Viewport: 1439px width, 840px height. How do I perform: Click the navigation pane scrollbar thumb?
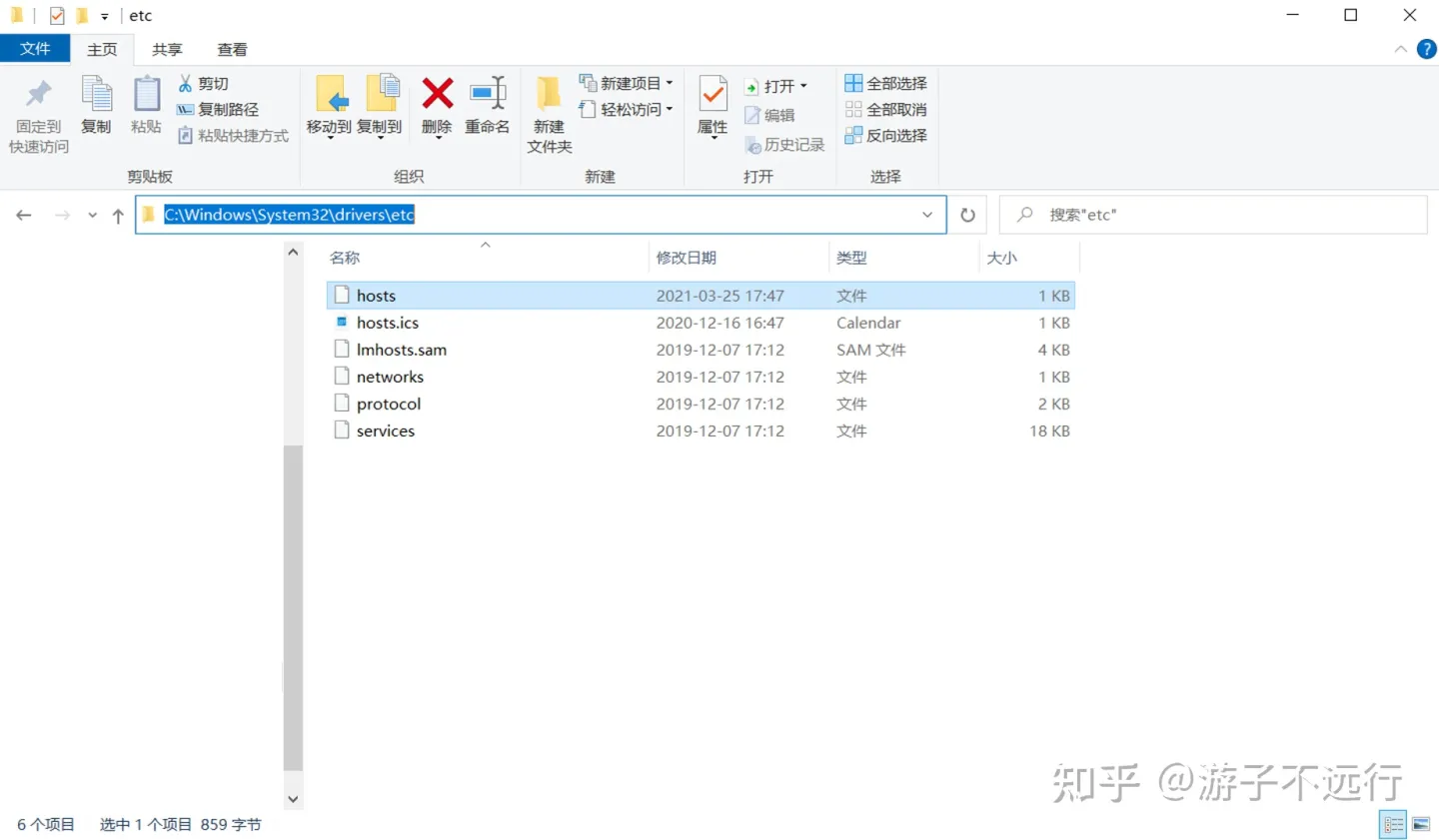coord(293,607)
